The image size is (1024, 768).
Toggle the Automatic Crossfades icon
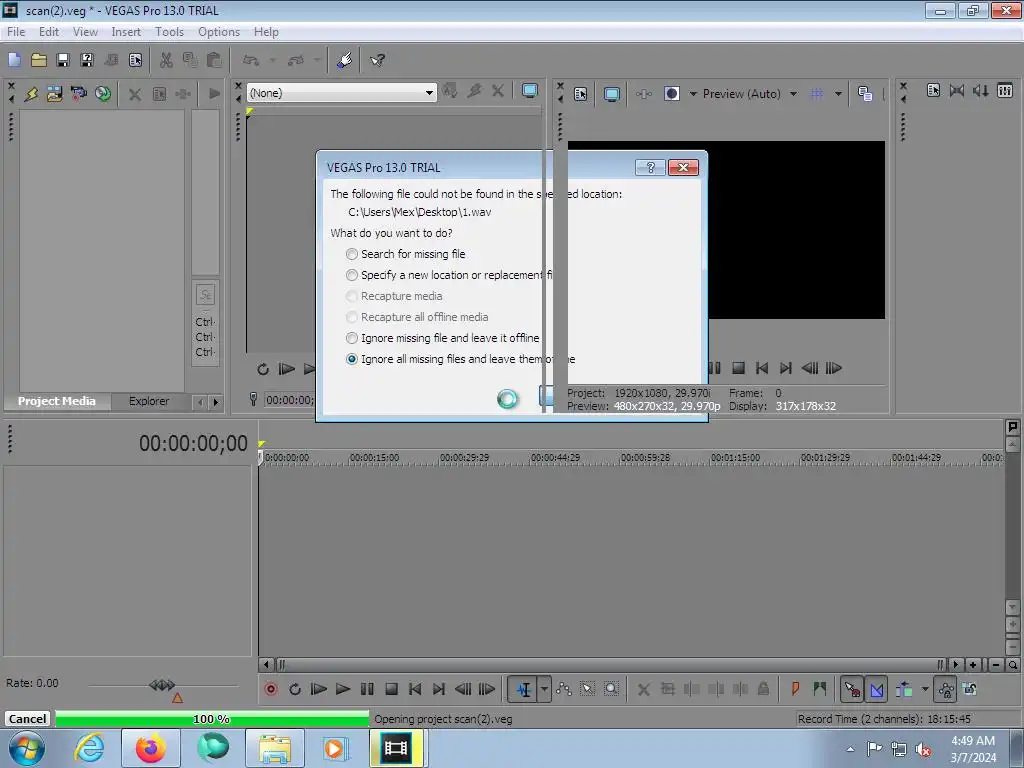(876, 689)
